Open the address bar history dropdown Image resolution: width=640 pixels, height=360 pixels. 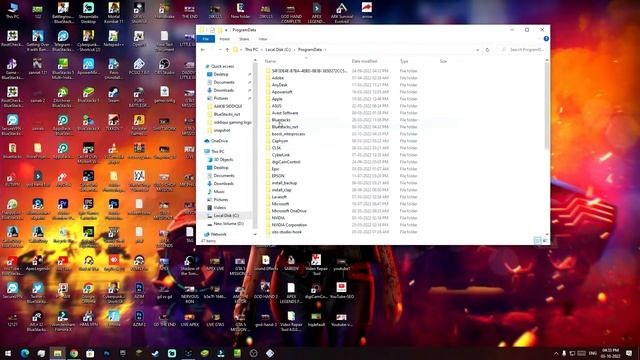pos(478,50)
